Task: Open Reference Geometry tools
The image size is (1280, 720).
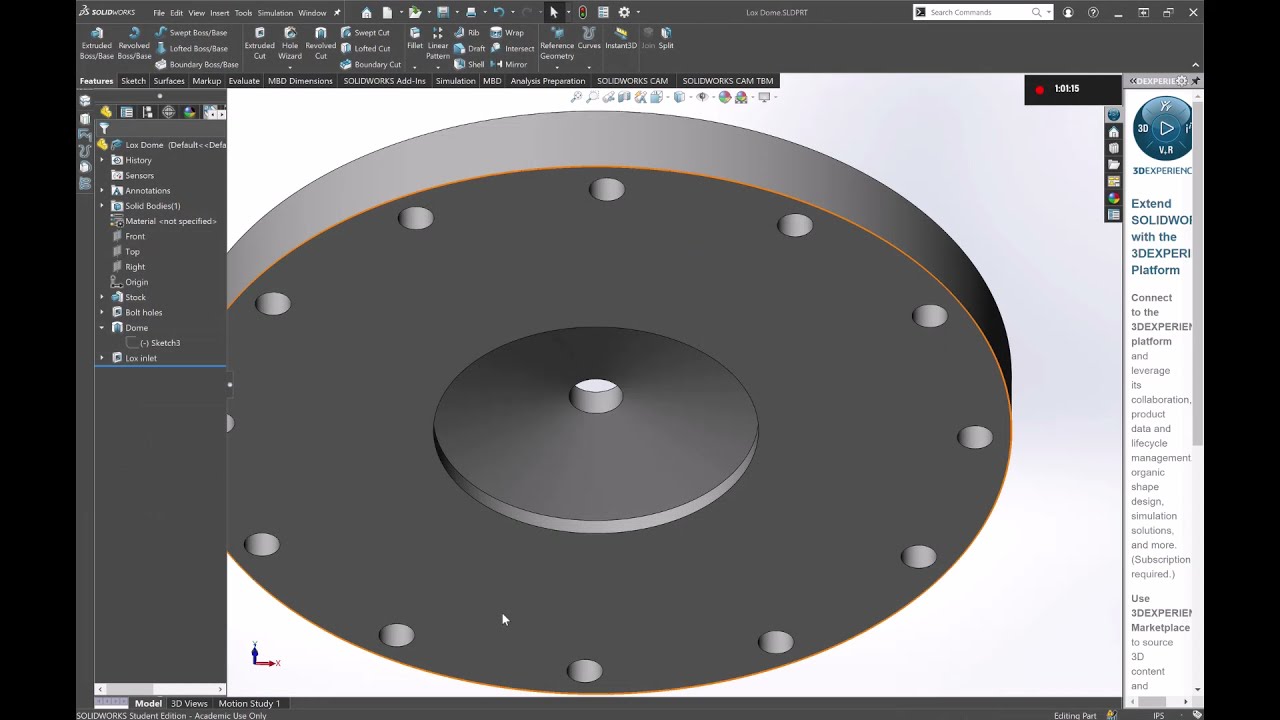Action: tap(557, 44)
